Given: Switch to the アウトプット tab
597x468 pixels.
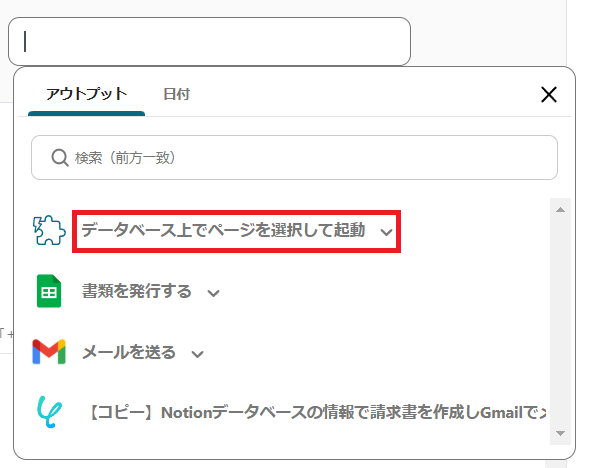Looking at the screenshot, I should coord(86,94).
